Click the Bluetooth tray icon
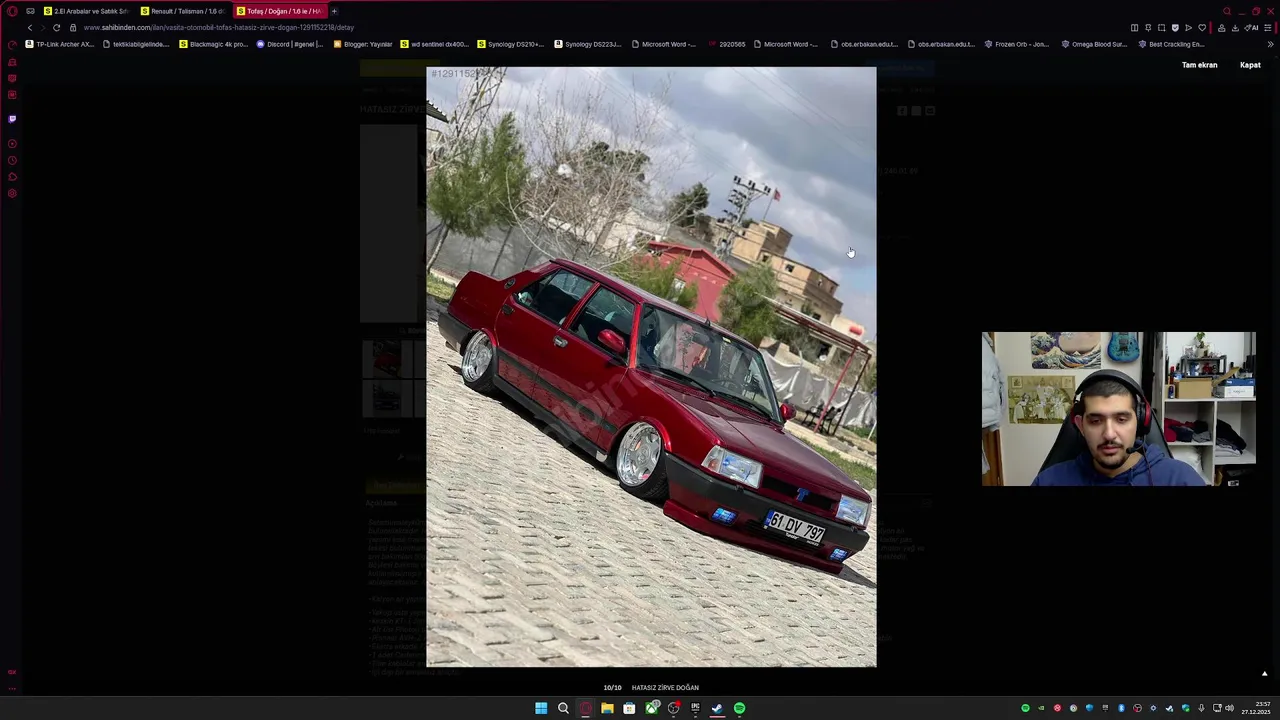 pyautogui.click(x=1121, y=708)
